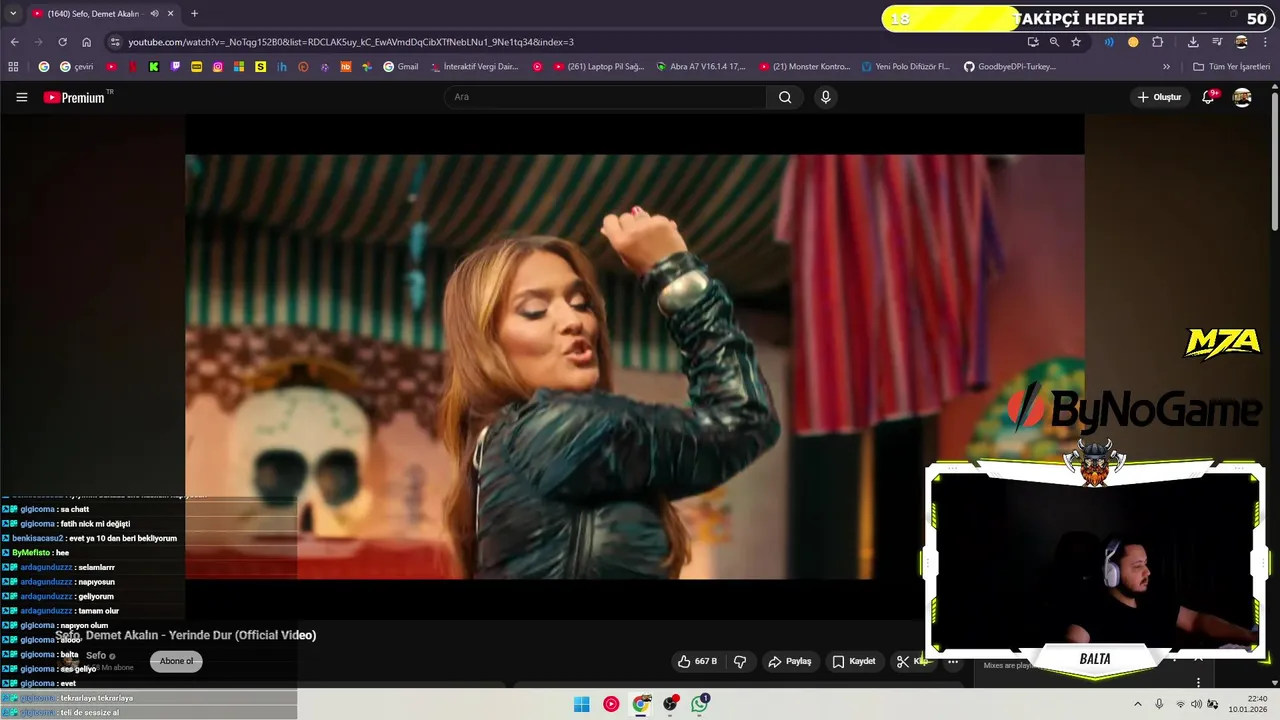Open YouTube Music taskbar icon
Screen dimensions: 1280x720
(611, 704)
